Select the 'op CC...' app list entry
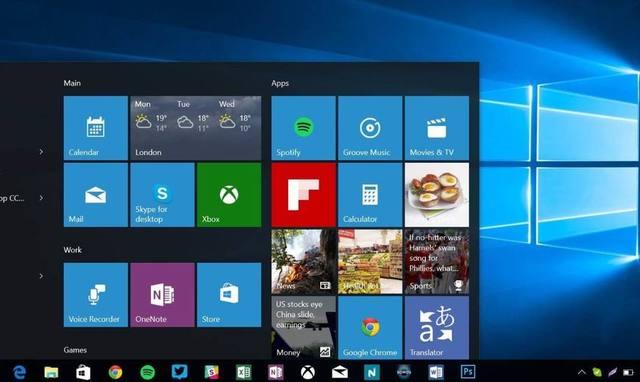 12,198
